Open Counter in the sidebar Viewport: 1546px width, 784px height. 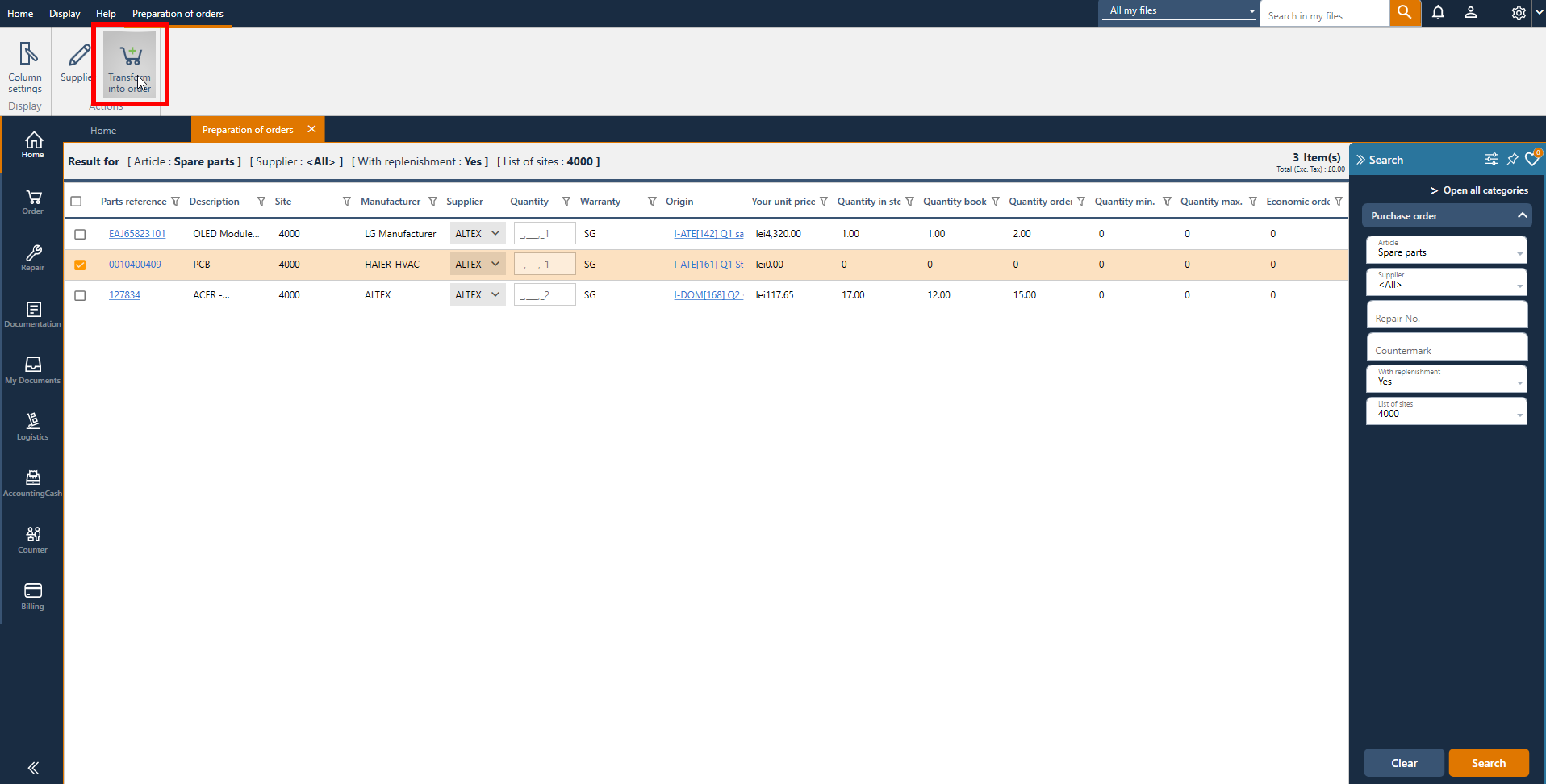[x=33, y=540]
